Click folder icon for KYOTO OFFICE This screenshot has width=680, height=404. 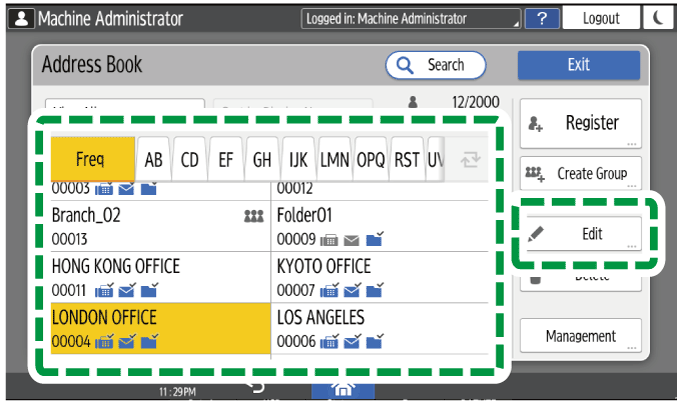coord(374,290)
